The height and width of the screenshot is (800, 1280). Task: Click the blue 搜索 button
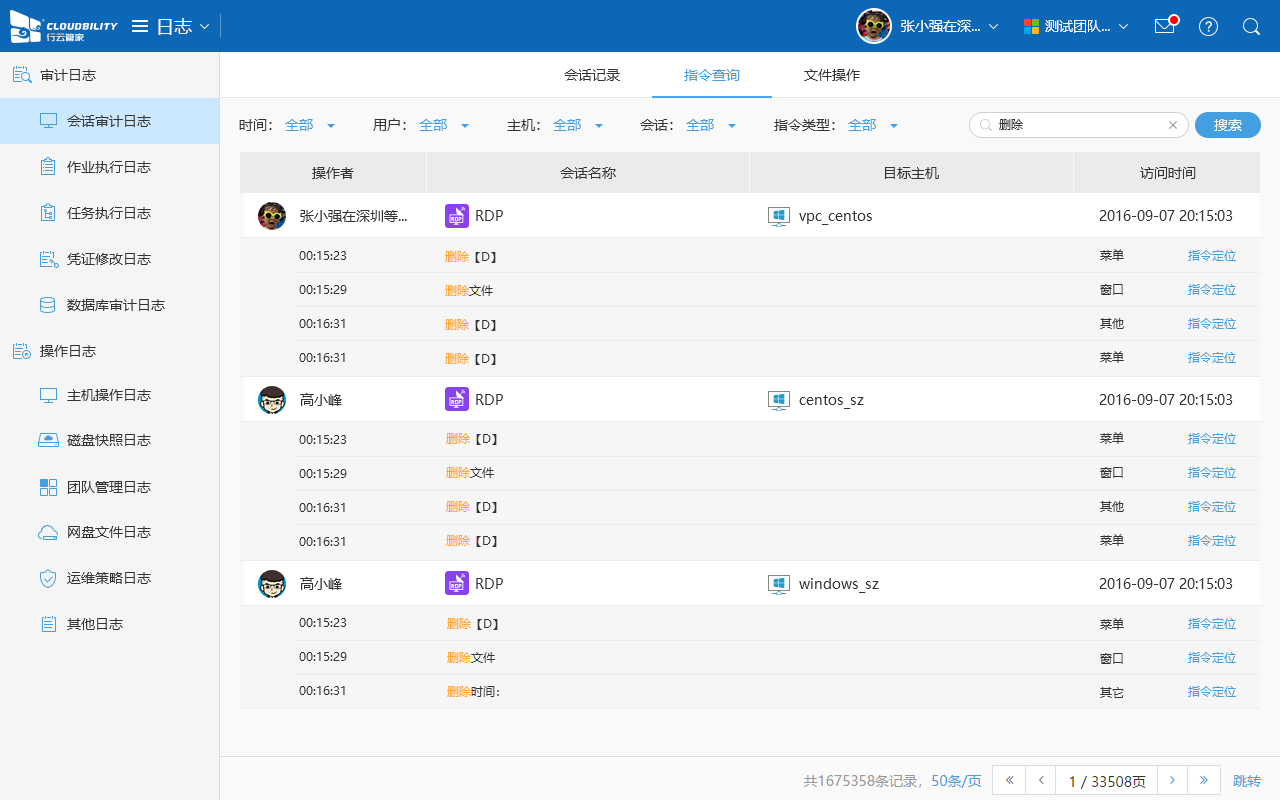(1227, 125)
